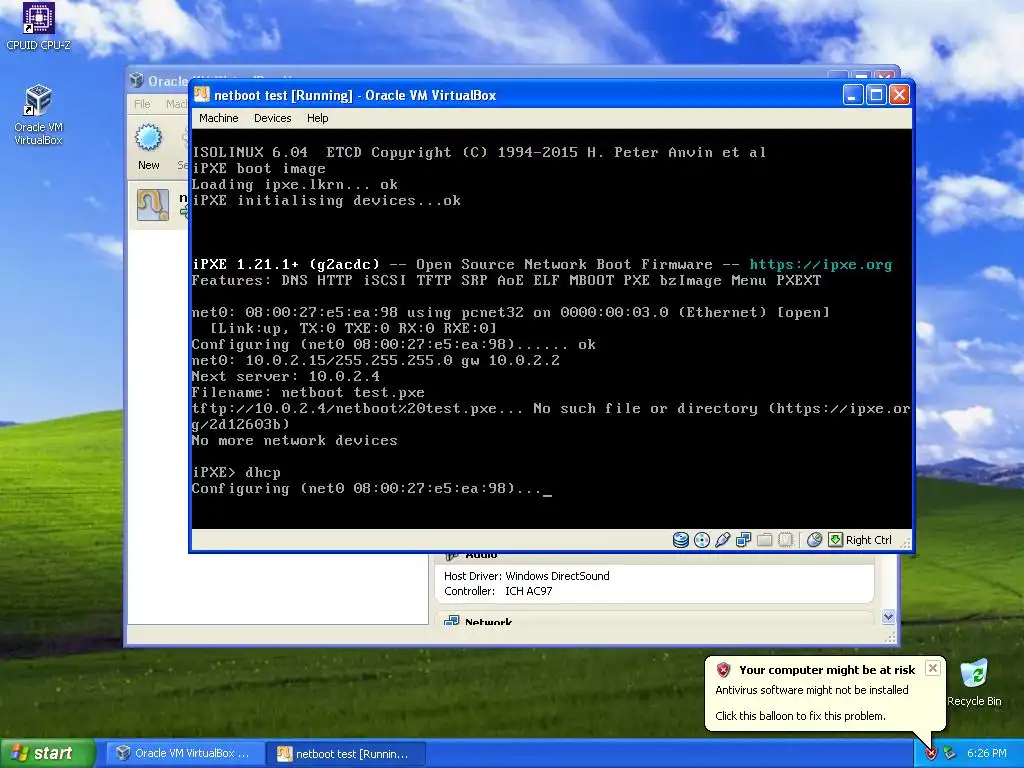Viewport: 1024px width, 768px height.
Task: Open the Help menu in VM window
Action: point(317,118)
